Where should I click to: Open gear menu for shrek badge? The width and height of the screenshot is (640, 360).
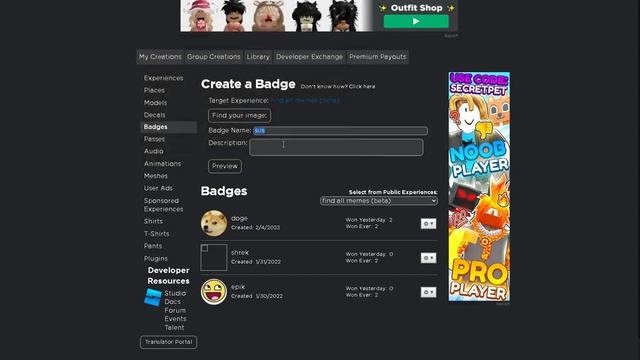coord(428,258)
